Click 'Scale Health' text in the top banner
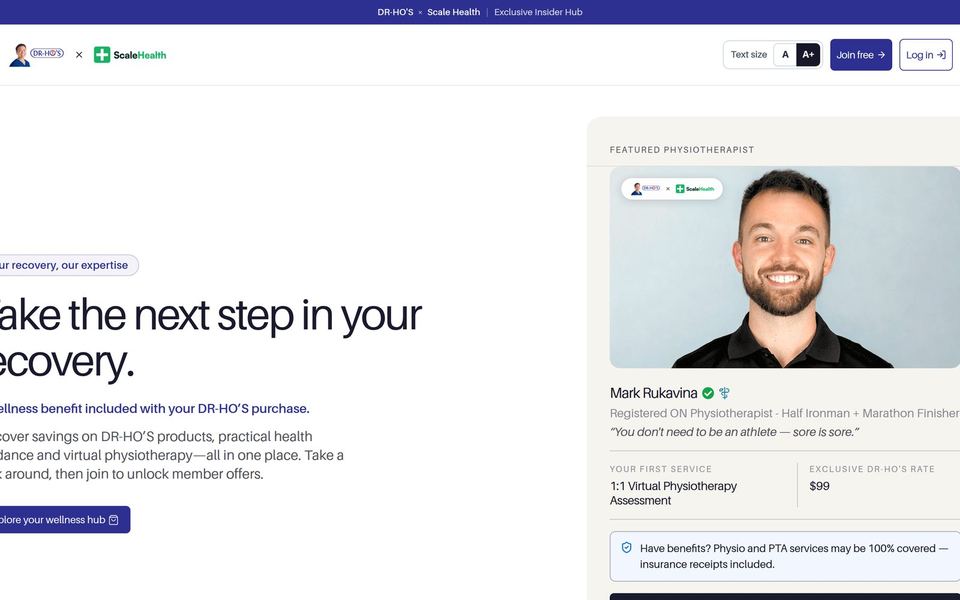The width and height of the screenshot is (960, 600). tap(454, 12)
